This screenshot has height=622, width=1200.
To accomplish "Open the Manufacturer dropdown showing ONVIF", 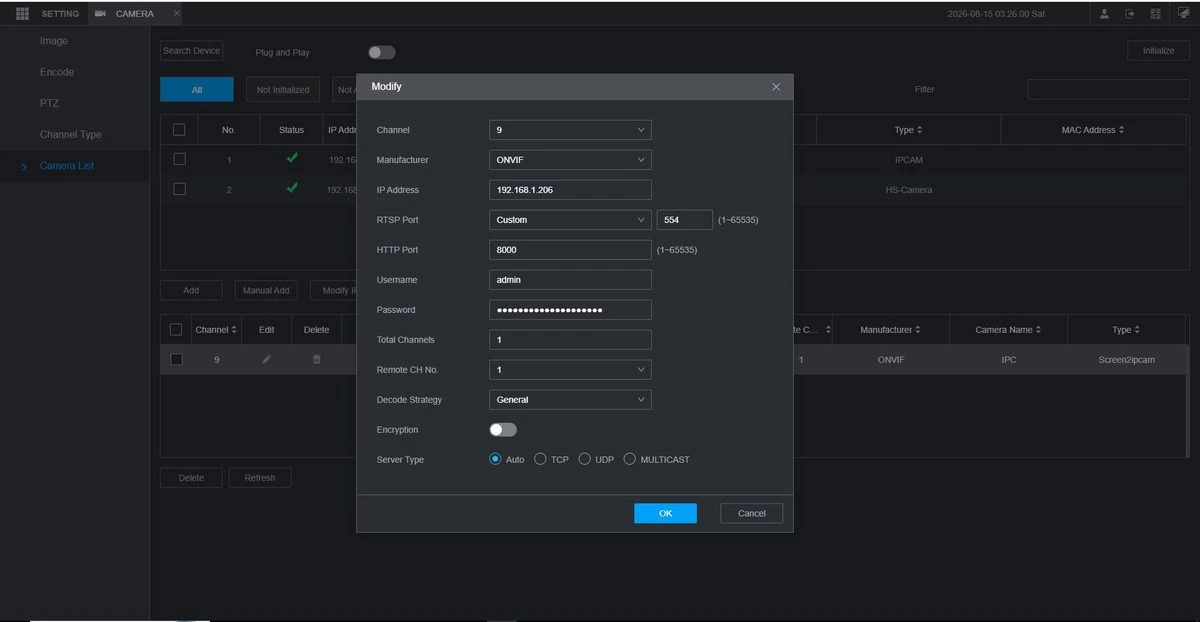I will [x=570, y=160].
